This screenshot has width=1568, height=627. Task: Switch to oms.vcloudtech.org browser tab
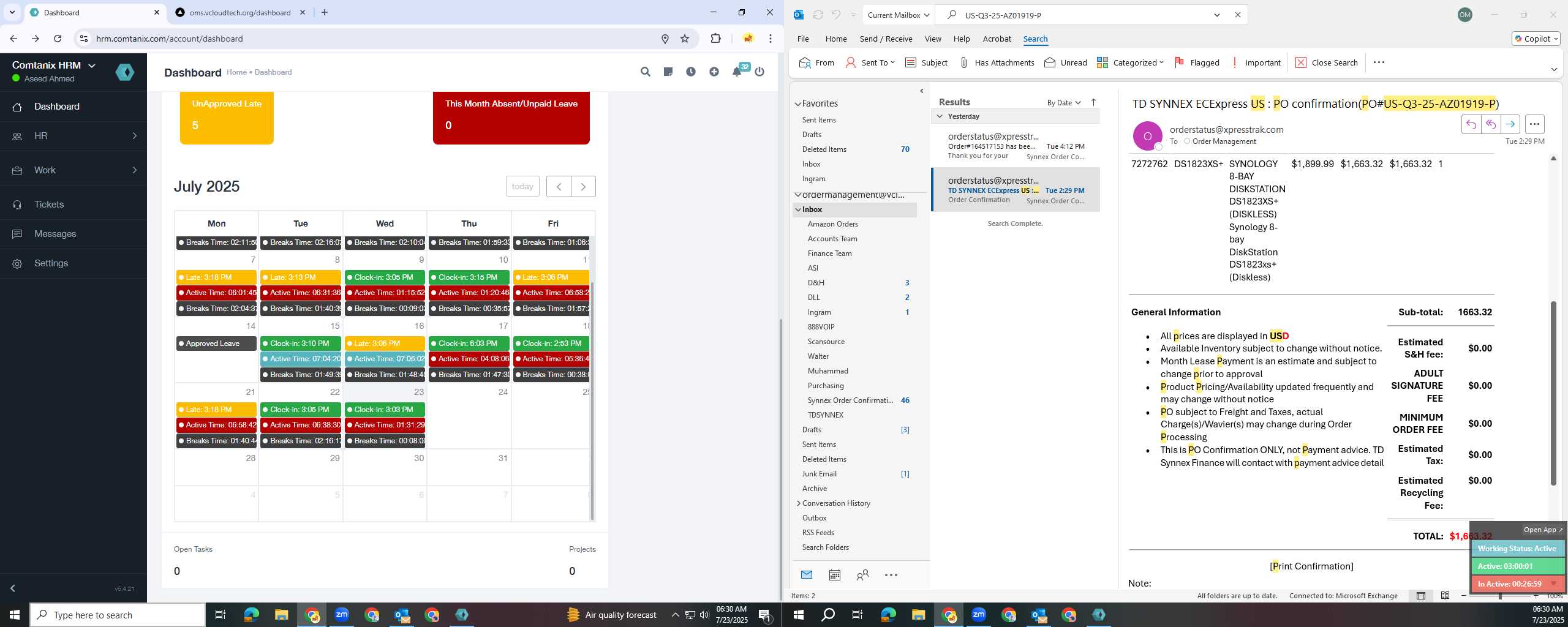[x=240, y=12]
